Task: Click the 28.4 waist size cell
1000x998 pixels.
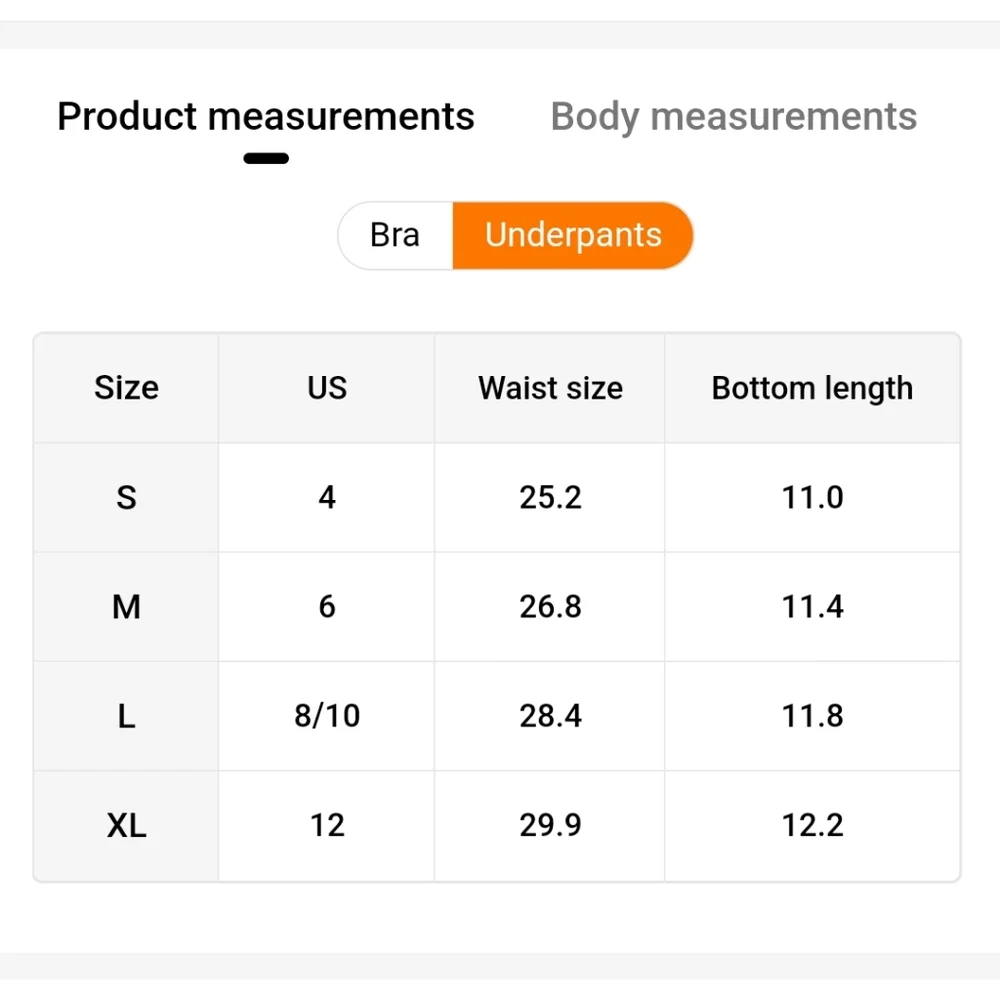Action: pyautogui.click(x=550, y=716)
